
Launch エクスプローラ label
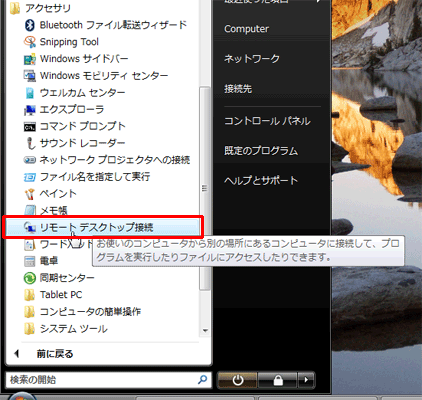tap(72, 109)
